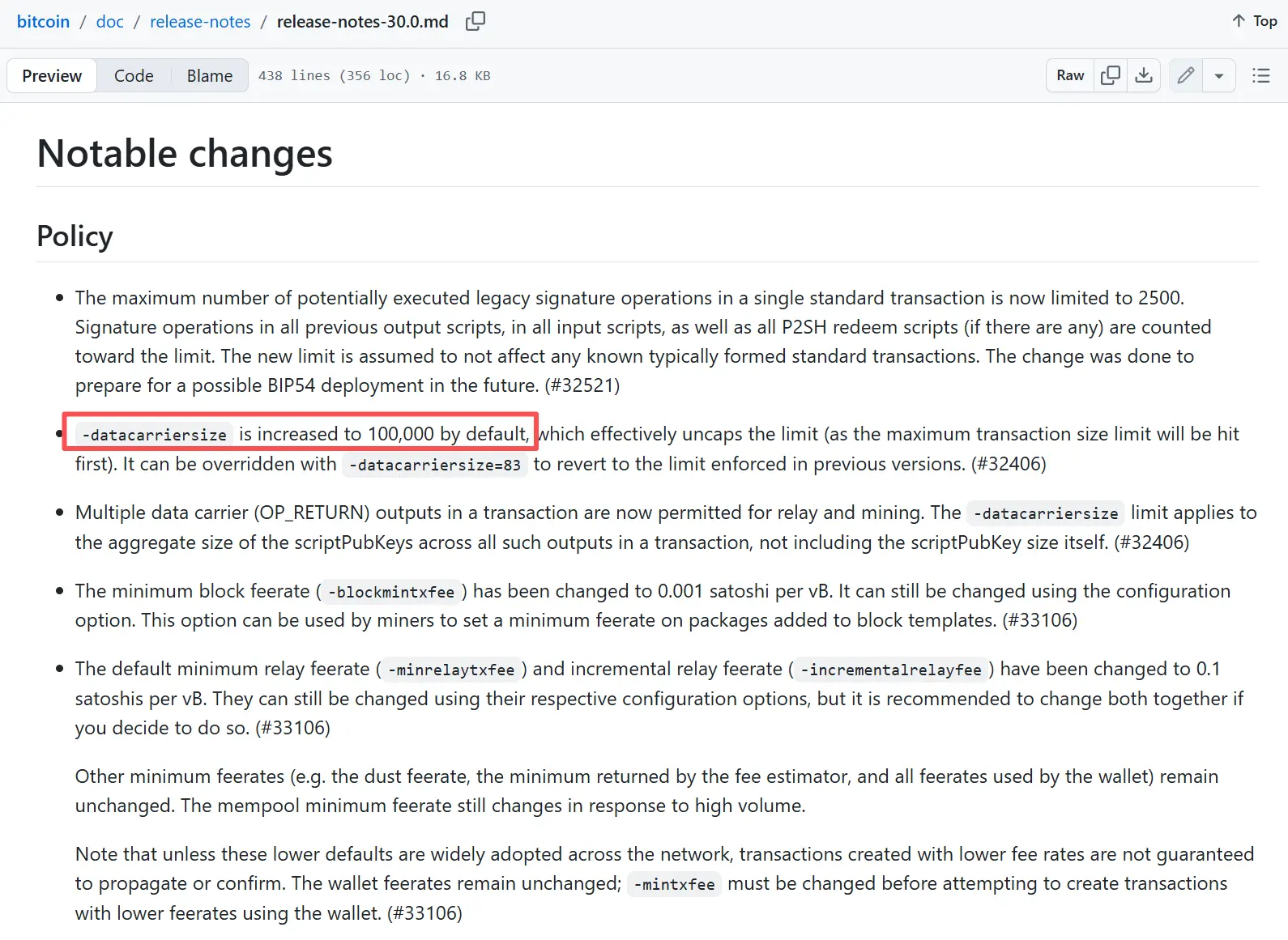The width and height of the screenshot is (1288, 940).
Task: Open the release-notes folder breadcrumb
Action: pos(200,22)
